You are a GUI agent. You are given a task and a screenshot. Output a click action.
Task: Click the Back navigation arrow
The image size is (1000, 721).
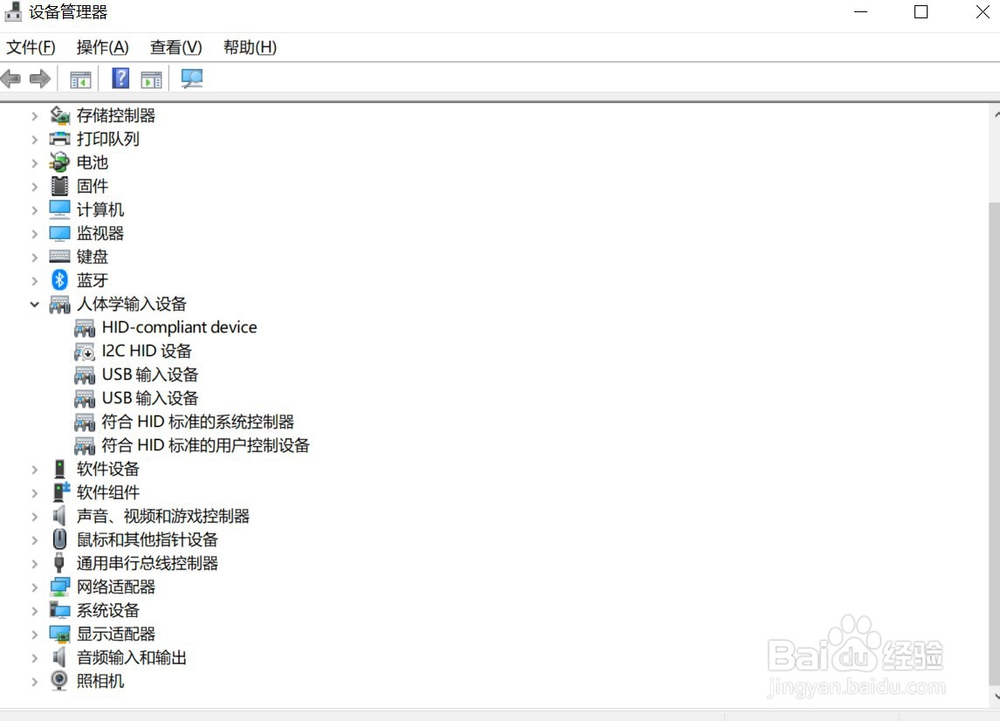[10, 78]
